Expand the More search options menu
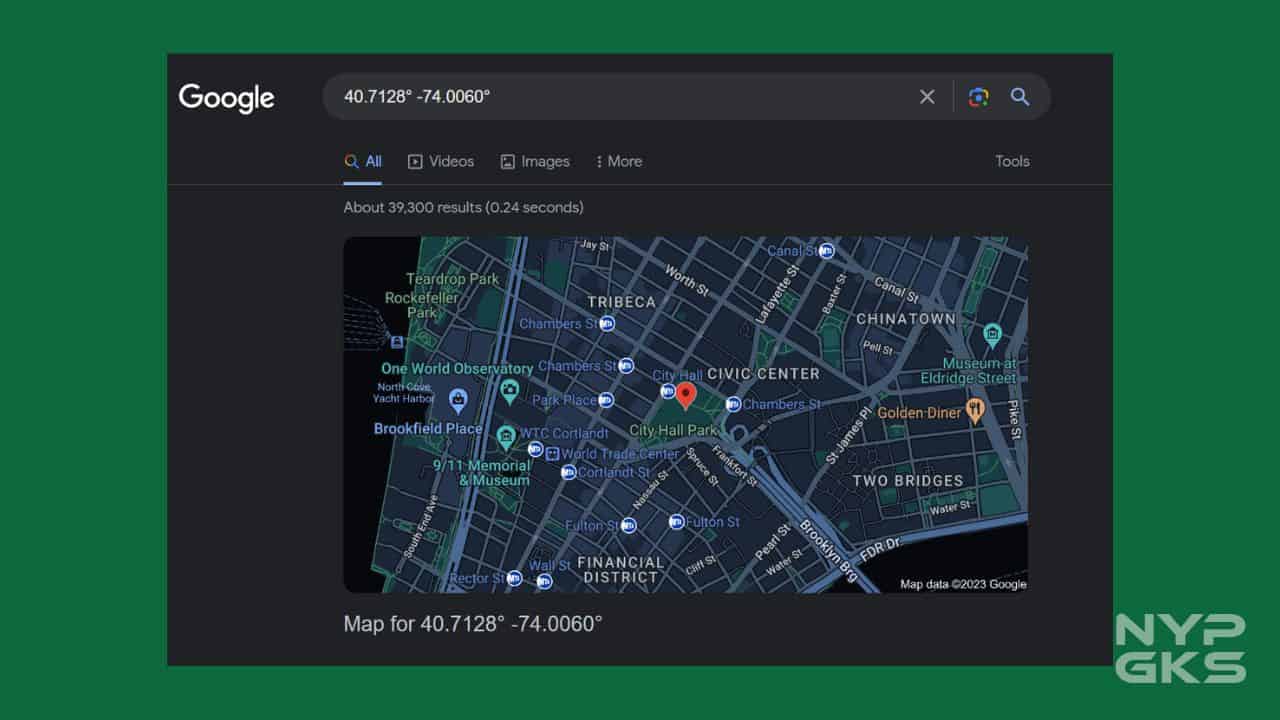This screenshot has width=1280, height=720. tap(618, 161)
